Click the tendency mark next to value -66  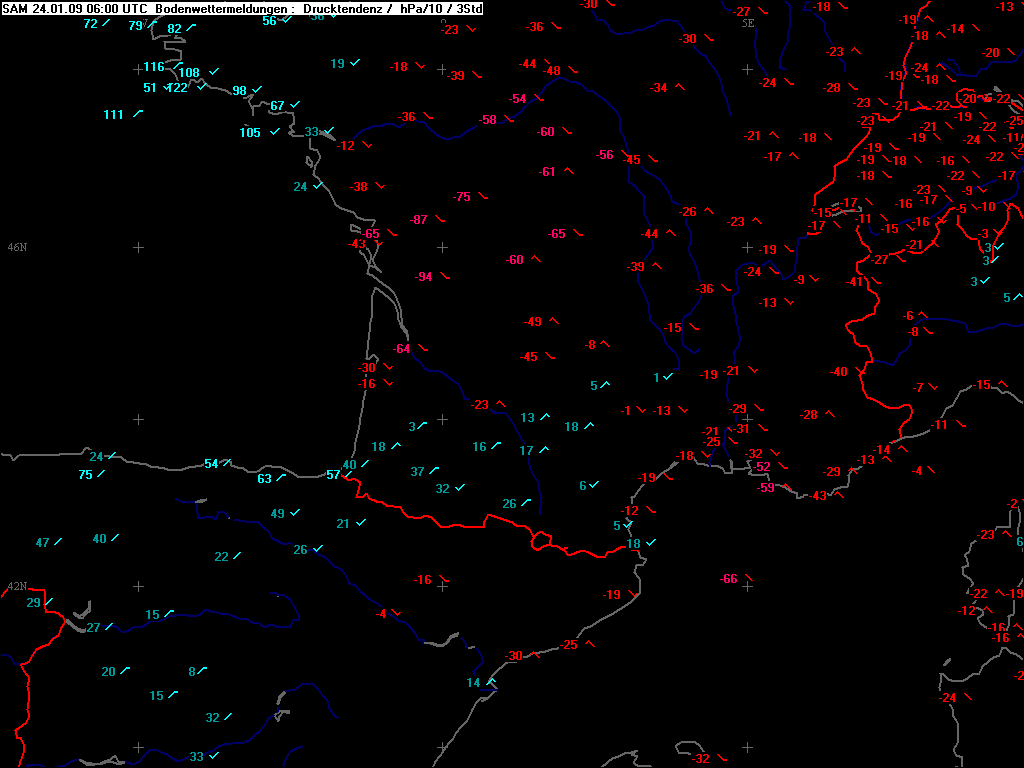(x=748, y=578)
